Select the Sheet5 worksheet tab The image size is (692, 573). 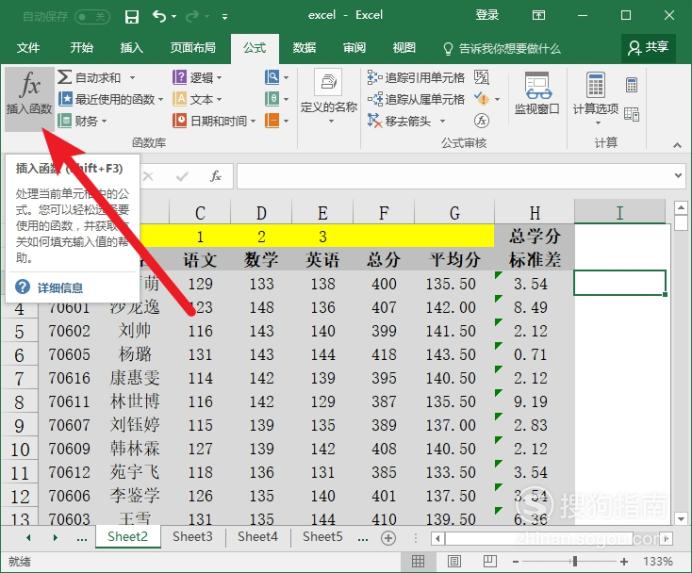[323, 537]
